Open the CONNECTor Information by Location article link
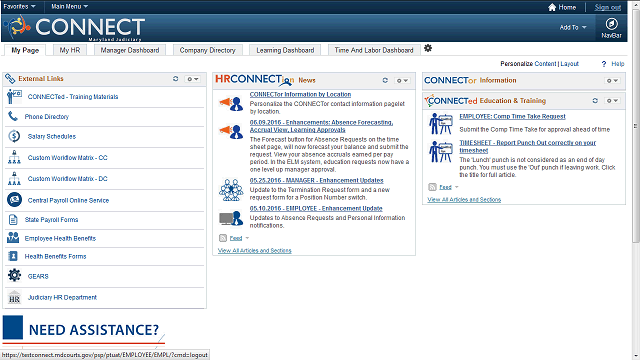The width and height of the screenshot is (640, 360). tap(300, 94)
